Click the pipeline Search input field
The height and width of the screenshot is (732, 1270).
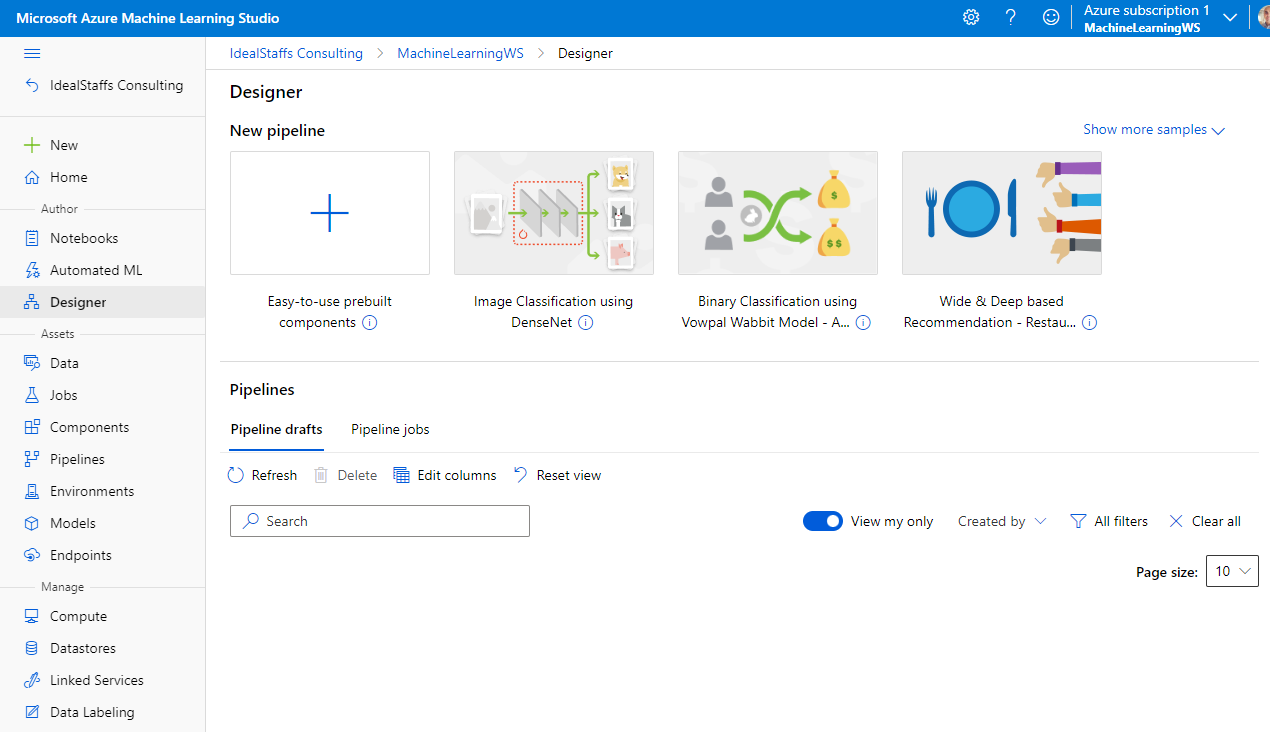tap(380, 521)
